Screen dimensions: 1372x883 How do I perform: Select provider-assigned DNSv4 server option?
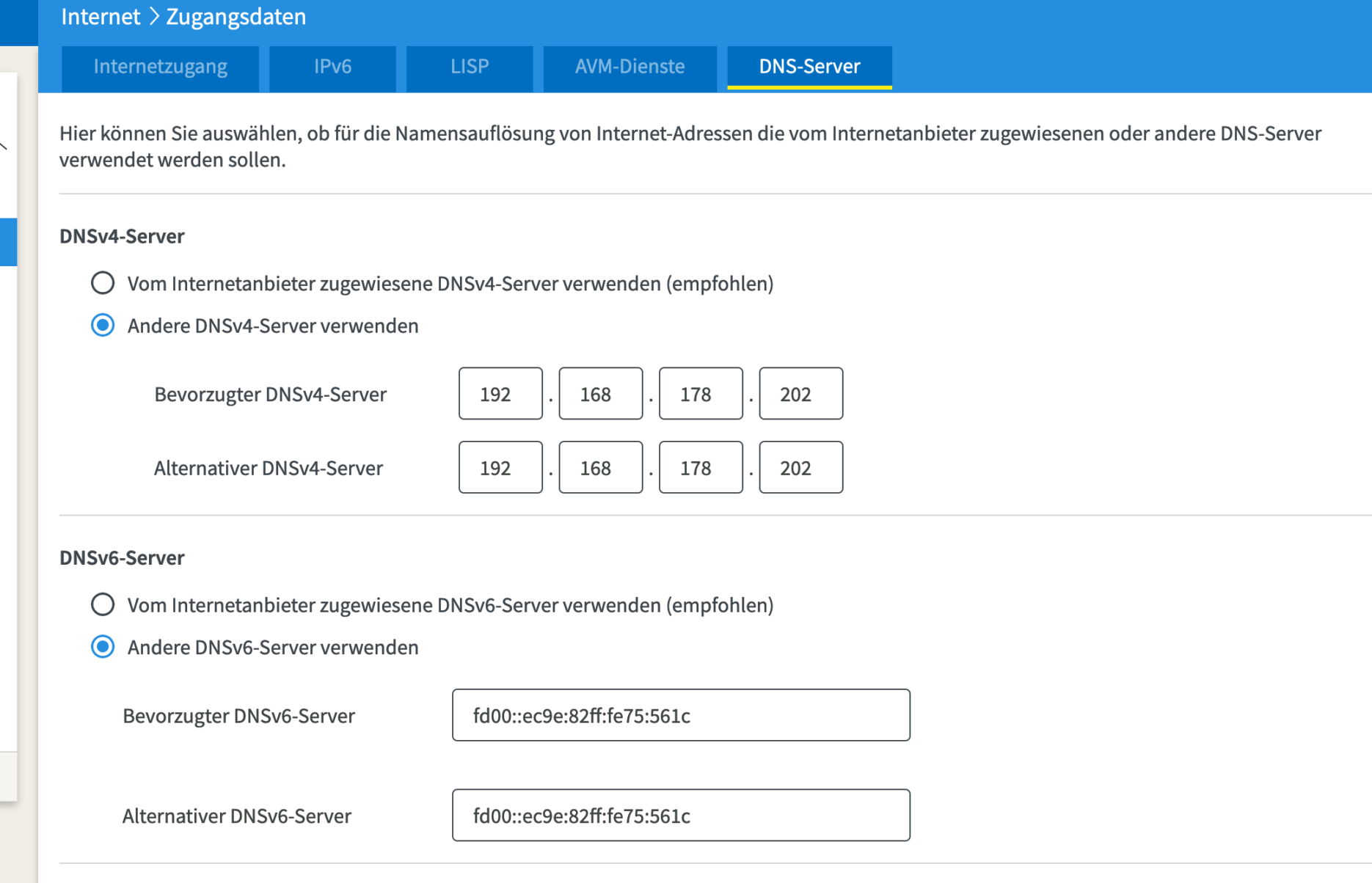coord(103,283)
